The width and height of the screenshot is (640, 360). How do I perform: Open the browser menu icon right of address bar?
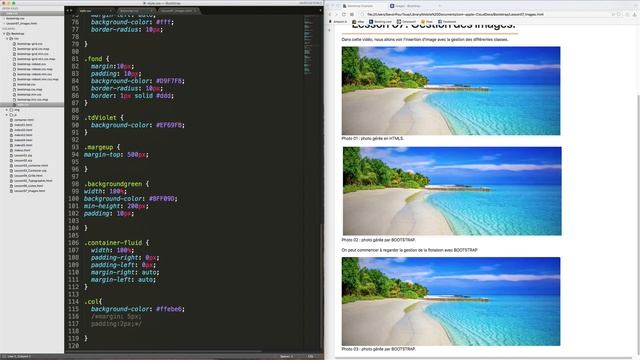[x=635, y=14]
